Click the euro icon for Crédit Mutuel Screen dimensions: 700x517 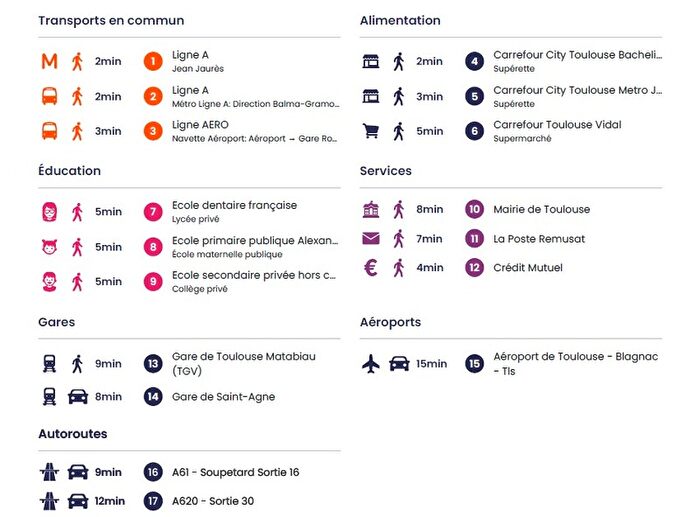click(x=371, y=268)
